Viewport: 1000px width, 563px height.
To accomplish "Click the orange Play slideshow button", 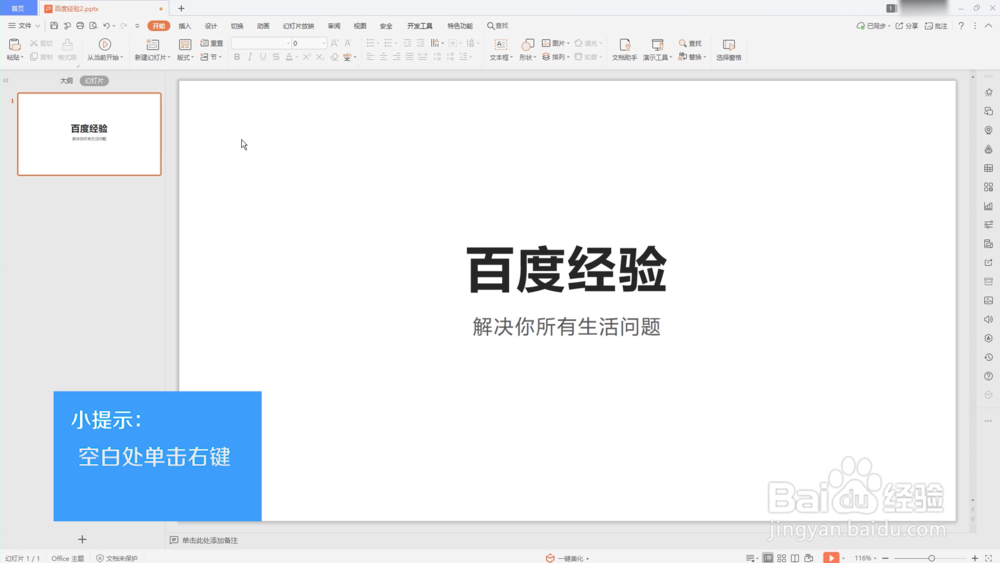I will (830, 558).
